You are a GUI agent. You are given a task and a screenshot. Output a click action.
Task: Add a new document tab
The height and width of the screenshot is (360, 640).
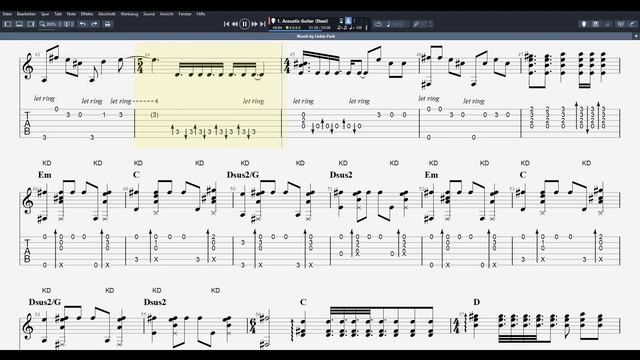[636, 36]
